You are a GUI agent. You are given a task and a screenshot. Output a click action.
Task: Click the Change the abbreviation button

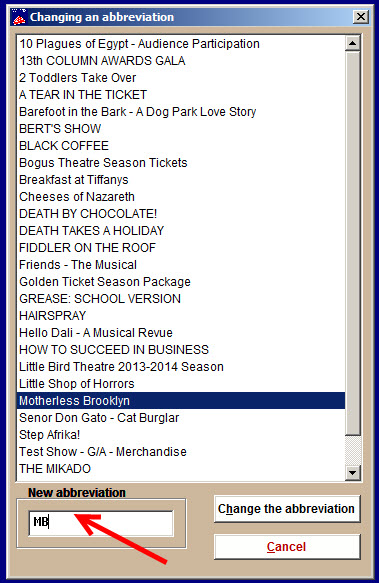coord(287,509)
